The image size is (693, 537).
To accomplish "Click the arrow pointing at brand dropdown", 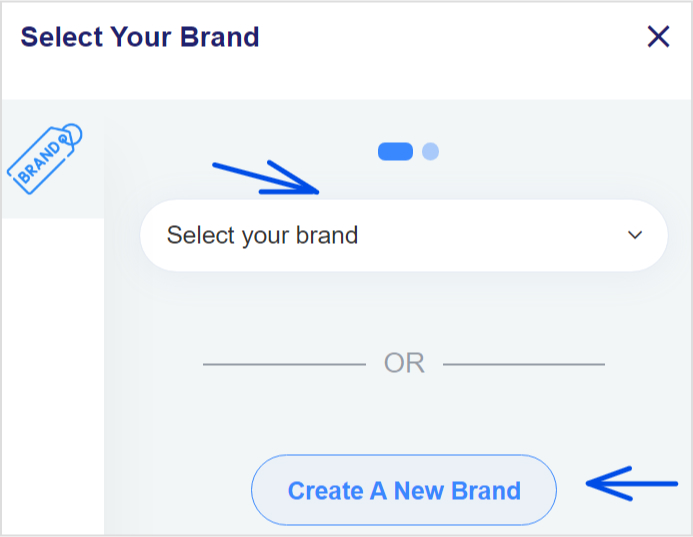I will click(266, 177).
